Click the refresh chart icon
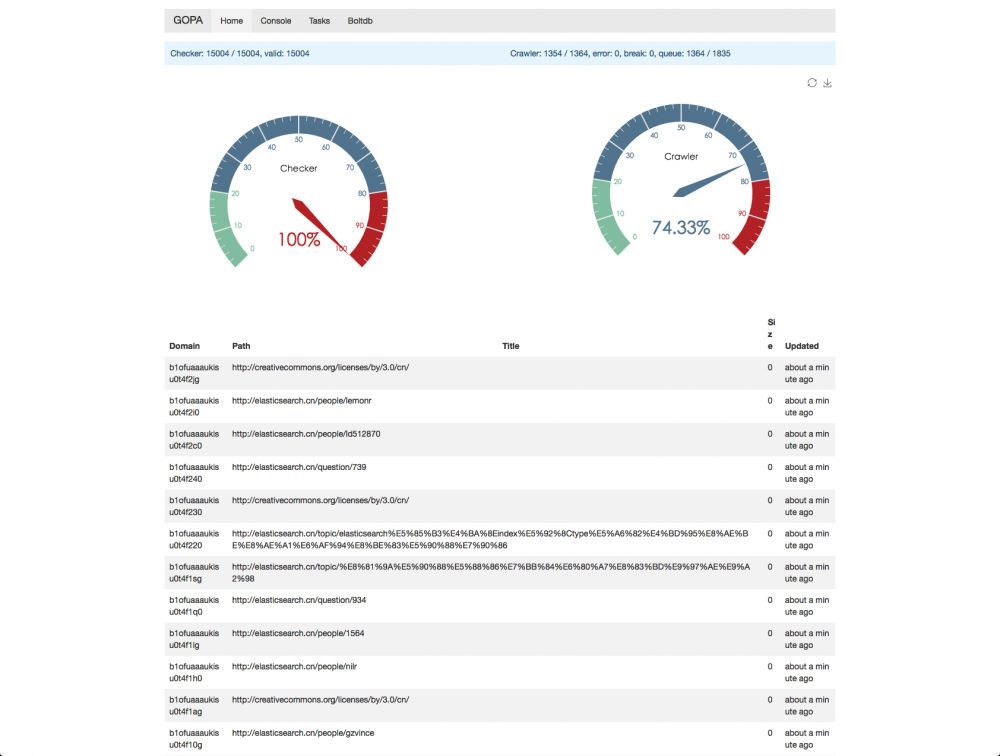The width and height of the screenshot is (1000, 756). click(812, 83)
